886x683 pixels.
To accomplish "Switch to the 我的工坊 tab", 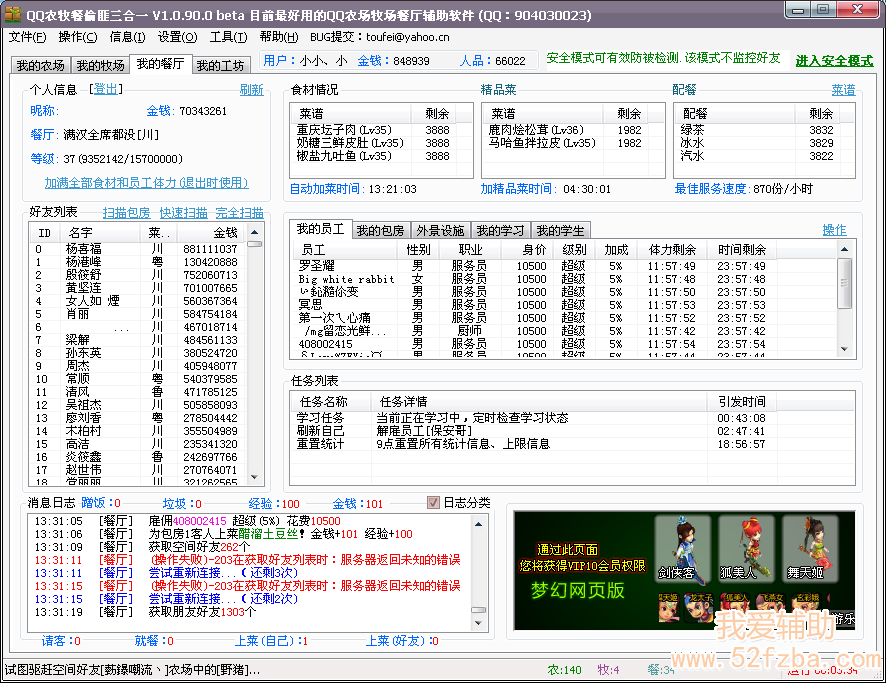I will 220,66.
